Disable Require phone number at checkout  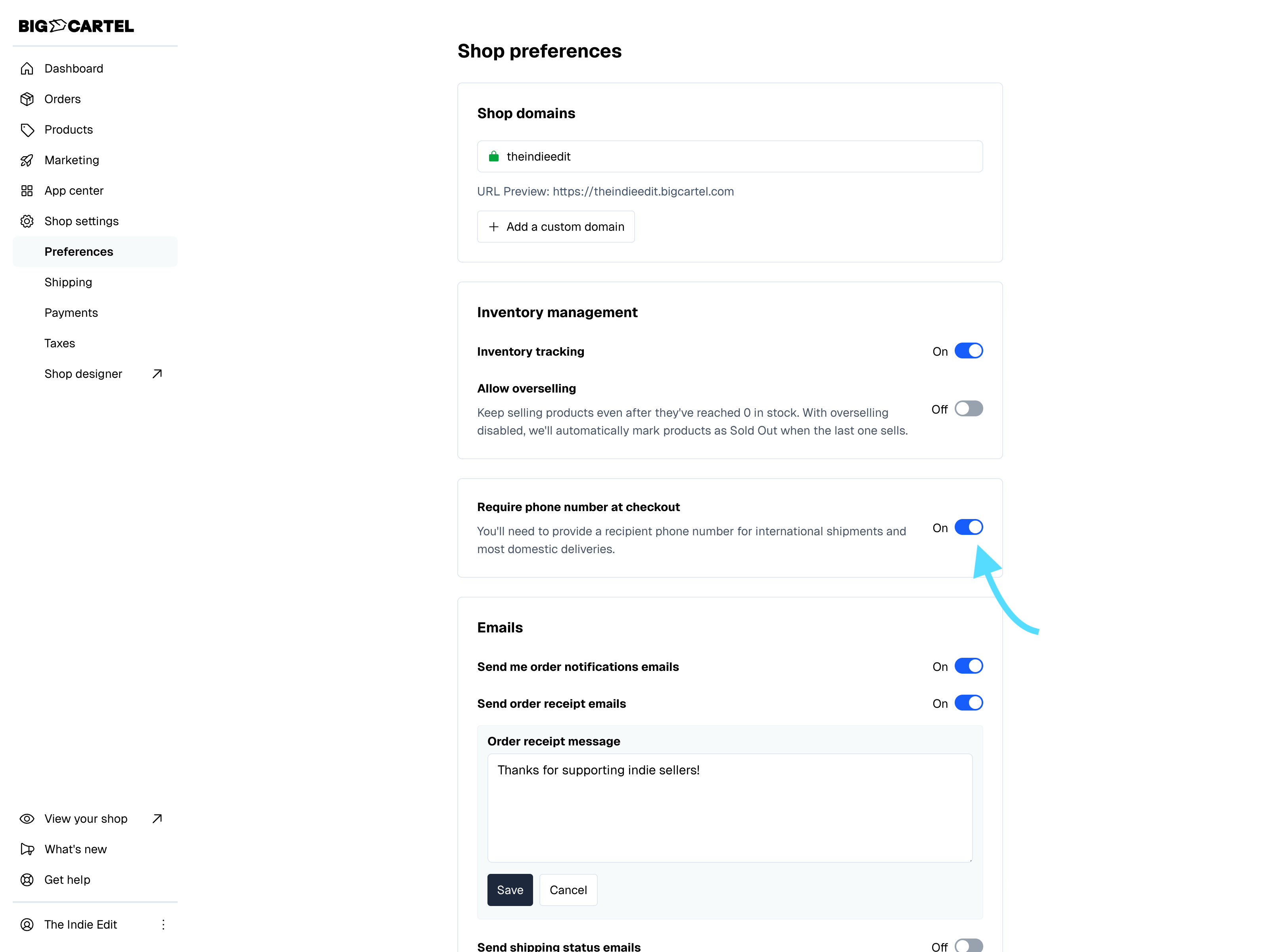(x=968, y=527)
